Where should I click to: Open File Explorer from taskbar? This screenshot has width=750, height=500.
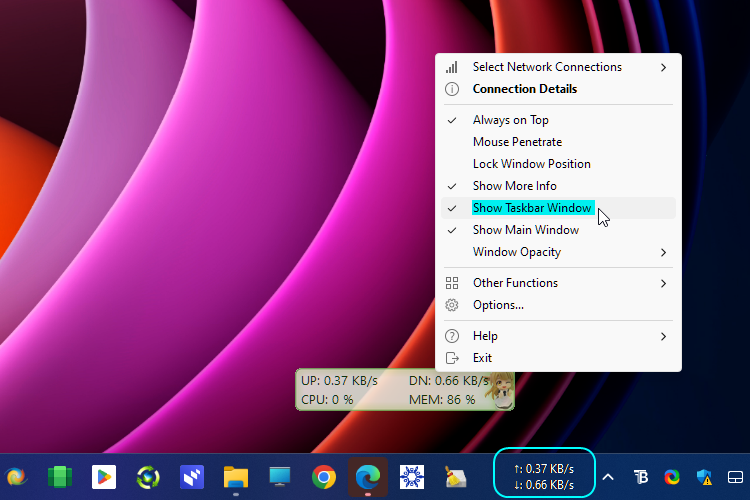coord(236,477)
